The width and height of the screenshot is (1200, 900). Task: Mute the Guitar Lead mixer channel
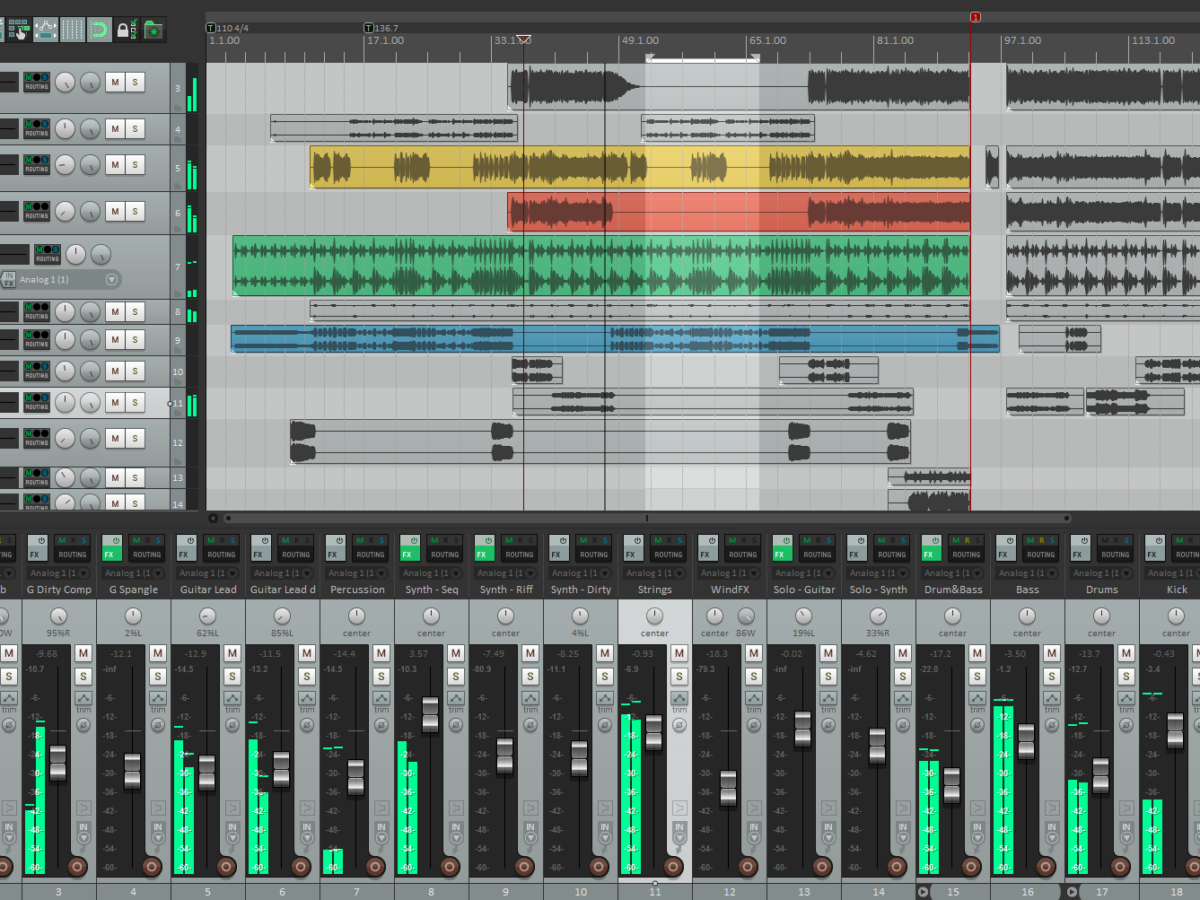pos(232,653)
